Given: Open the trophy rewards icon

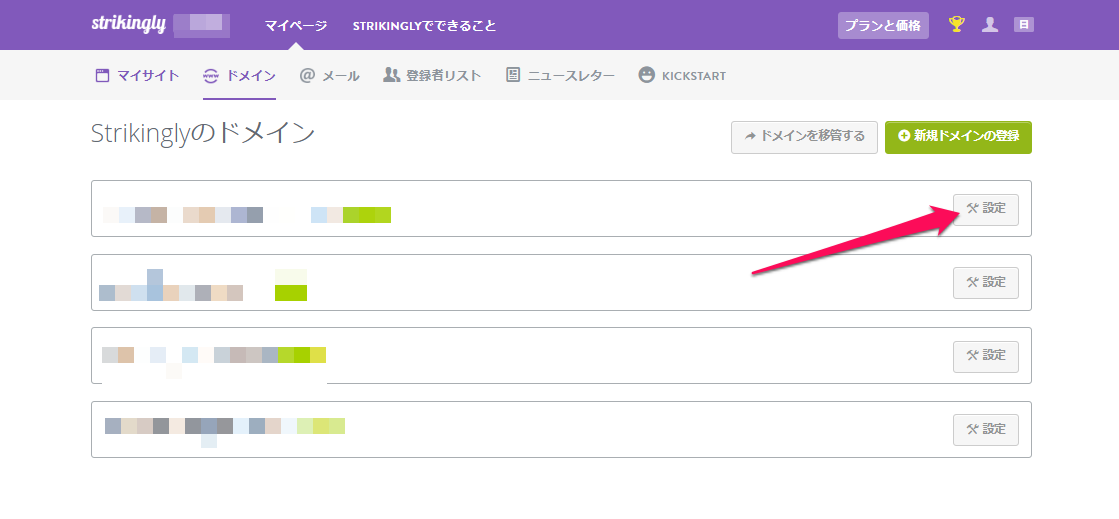Looking at the screenshot, I should [956, 25].
